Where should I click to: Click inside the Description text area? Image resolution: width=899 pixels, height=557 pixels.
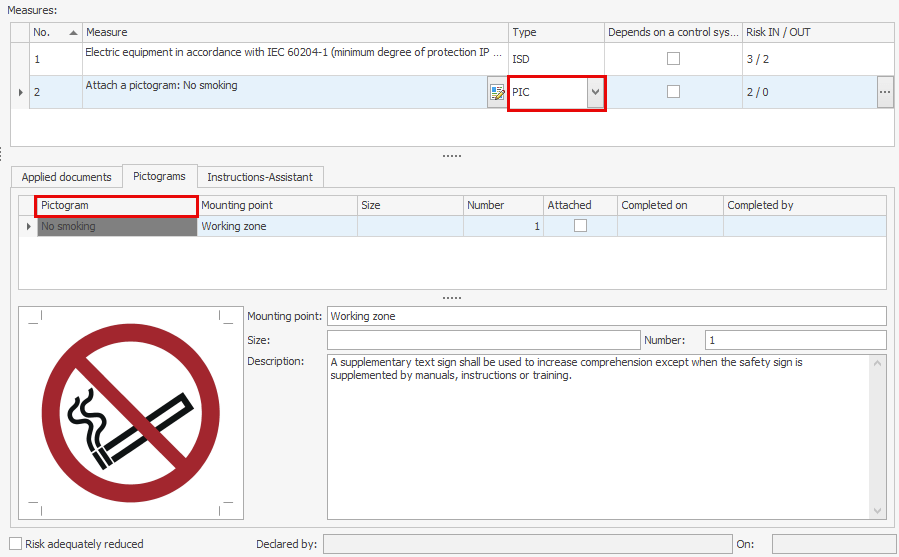(x=599, y=437)
